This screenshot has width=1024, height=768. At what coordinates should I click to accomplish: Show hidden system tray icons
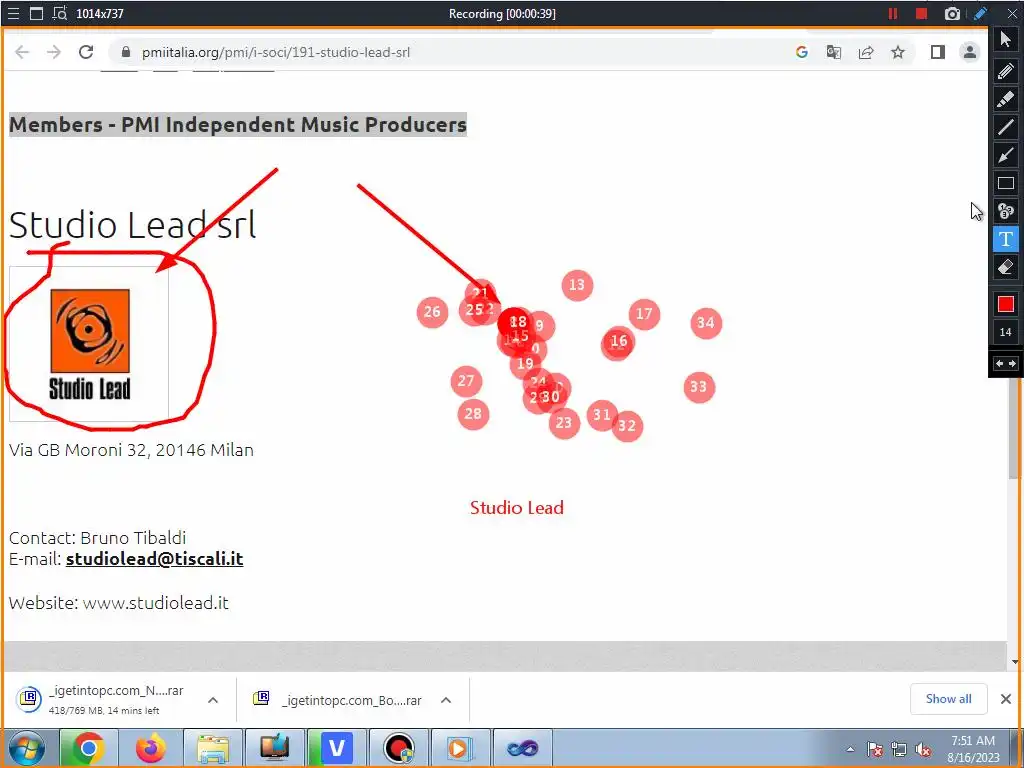(x=850, y=749)
